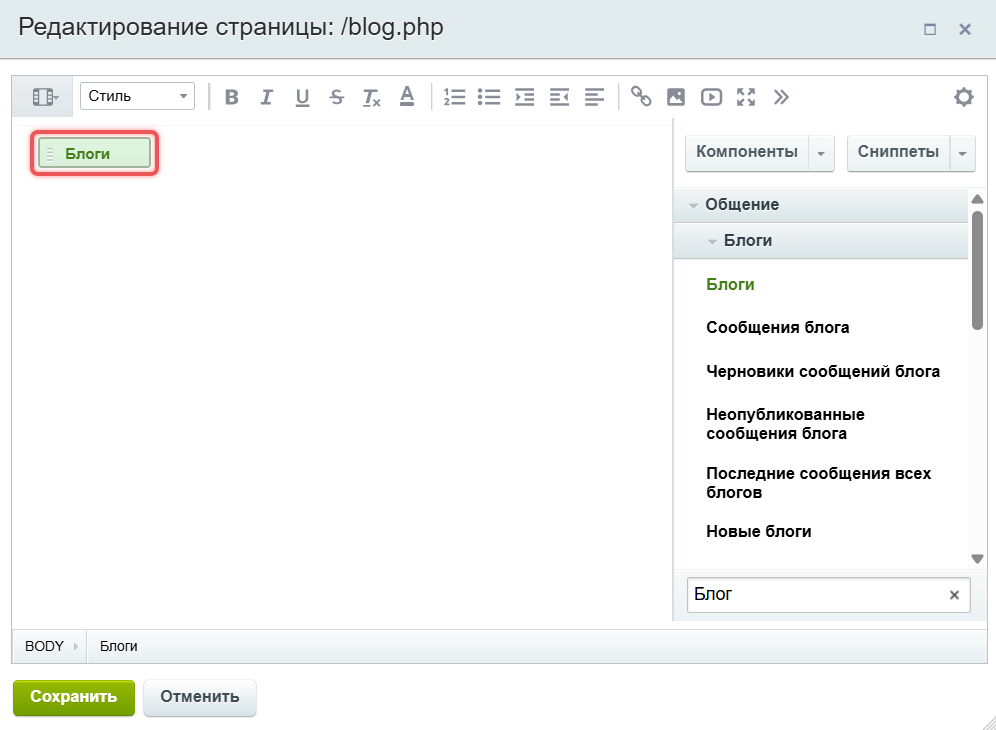Viewport: 996px width, 730px height.
Task: Select the Сообщения блога component
Action: coord(777,328)
